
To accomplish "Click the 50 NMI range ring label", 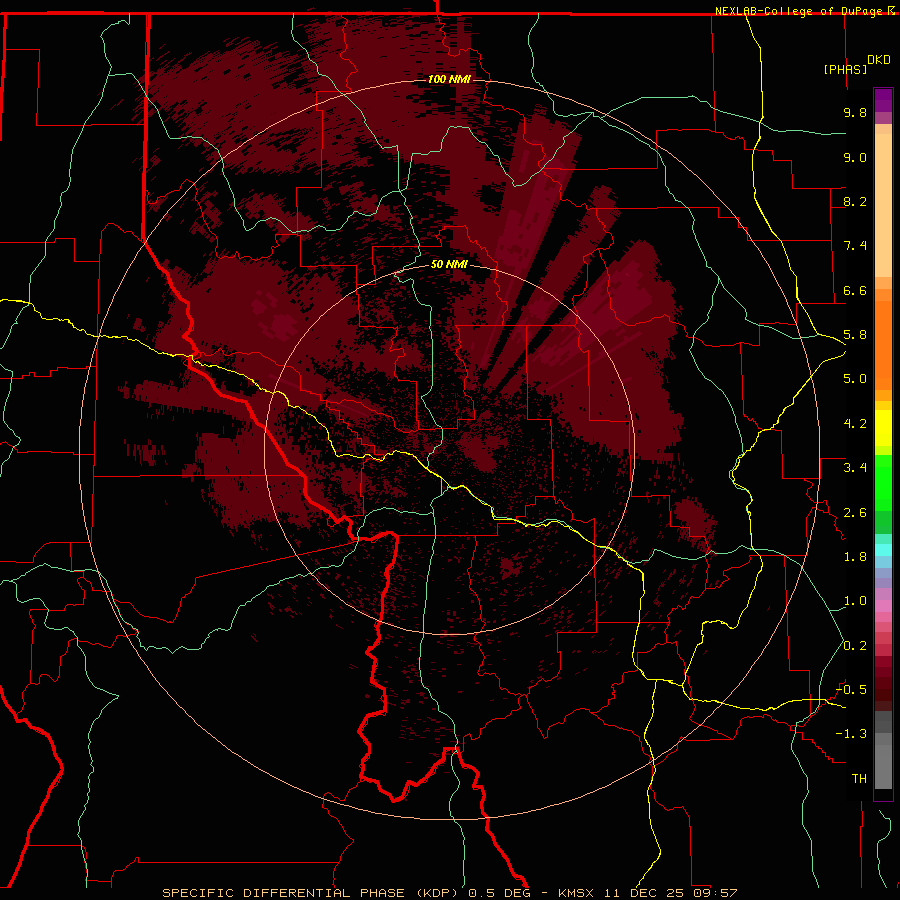I will [x=449, y=265].
